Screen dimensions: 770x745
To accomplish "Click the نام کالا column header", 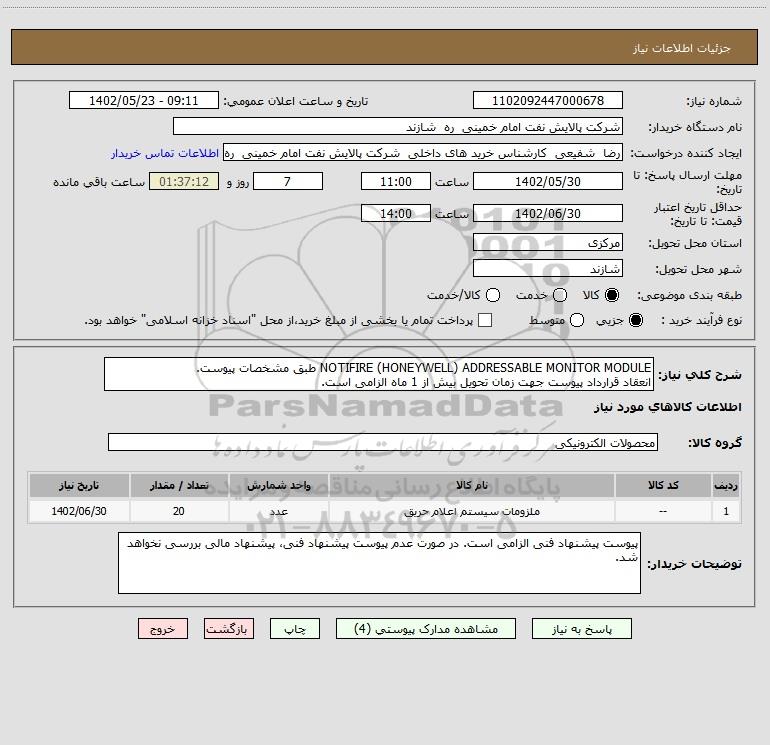I will tap(471, 486).
